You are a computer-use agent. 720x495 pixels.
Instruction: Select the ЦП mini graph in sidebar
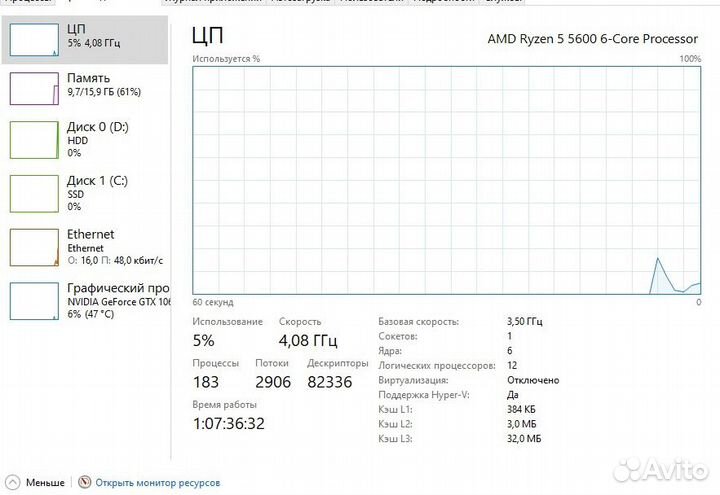point(34,38)
